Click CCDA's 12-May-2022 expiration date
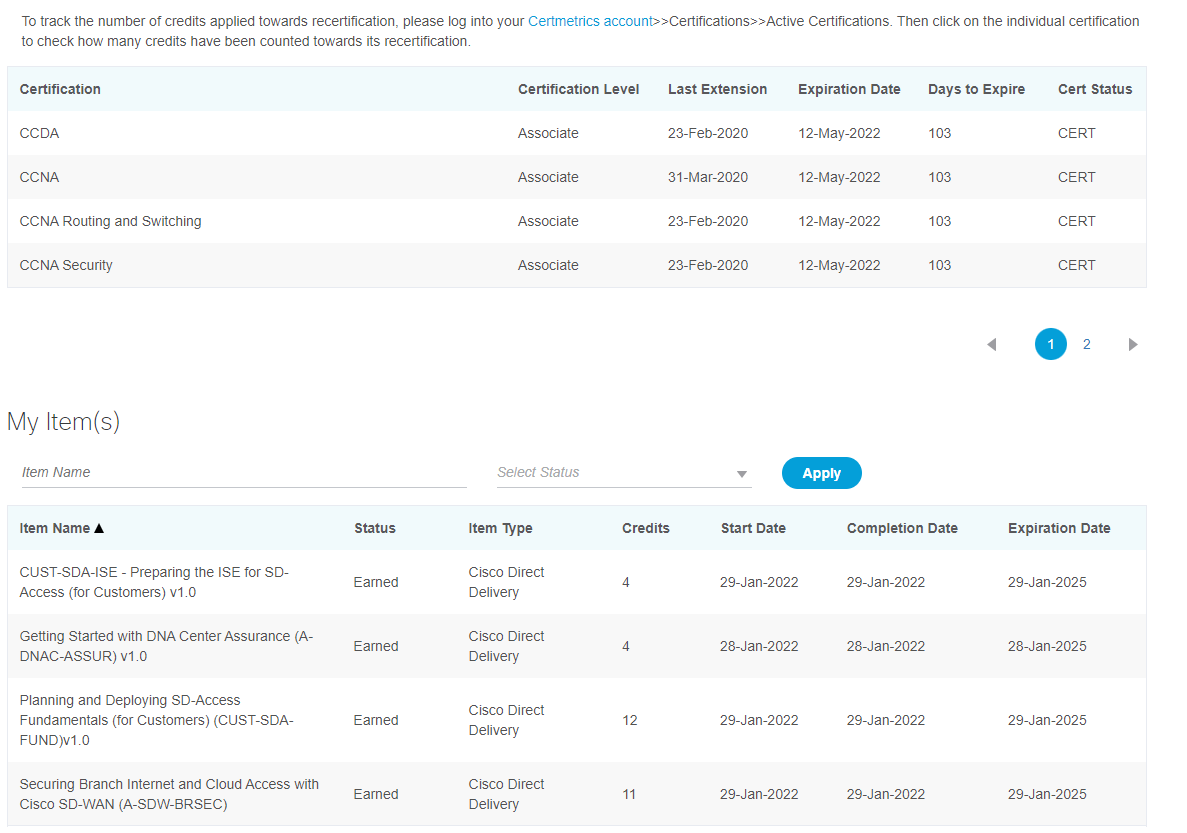 (x=839, y=133)
